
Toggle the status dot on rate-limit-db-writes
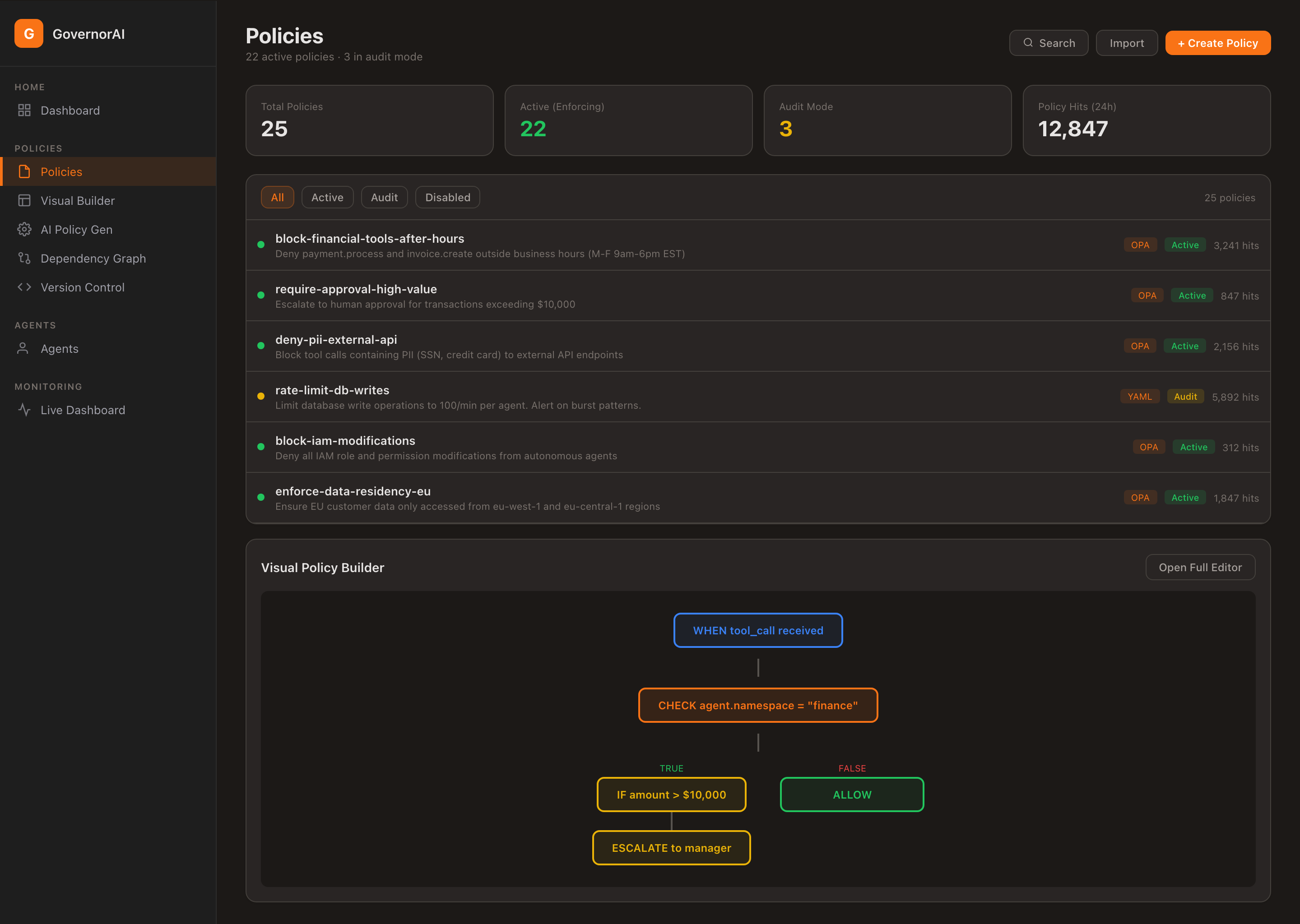(261, 396)
